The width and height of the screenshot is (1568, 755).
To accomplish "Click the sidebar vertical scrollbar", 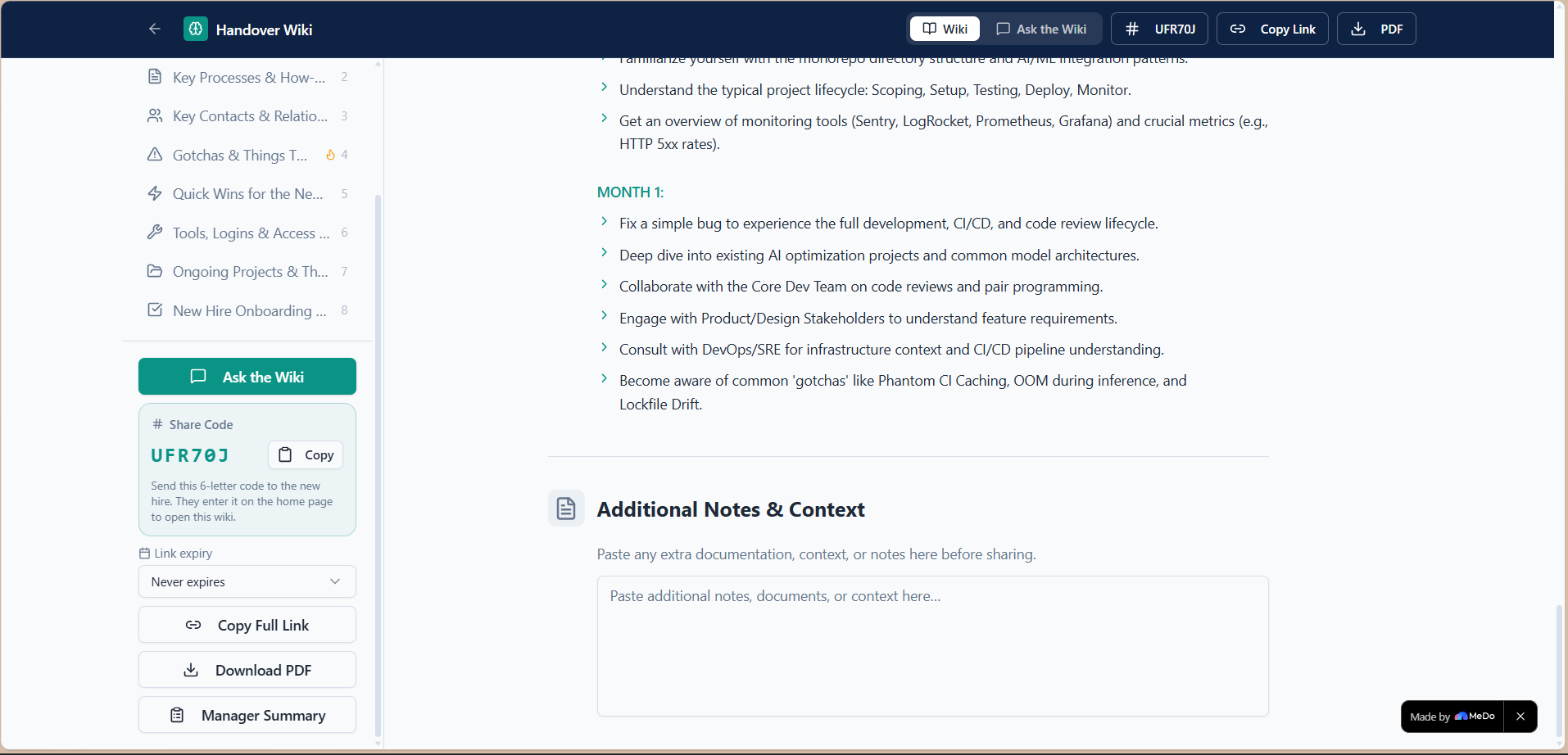I will point(378,465).
